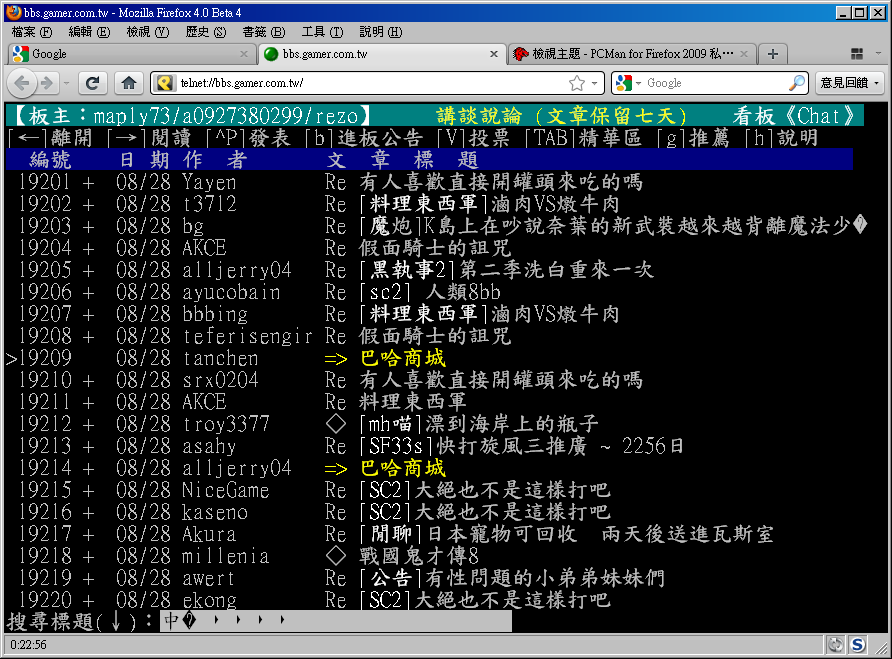
Task: Click the Forward arrow button
Action: tap(47, 83)
